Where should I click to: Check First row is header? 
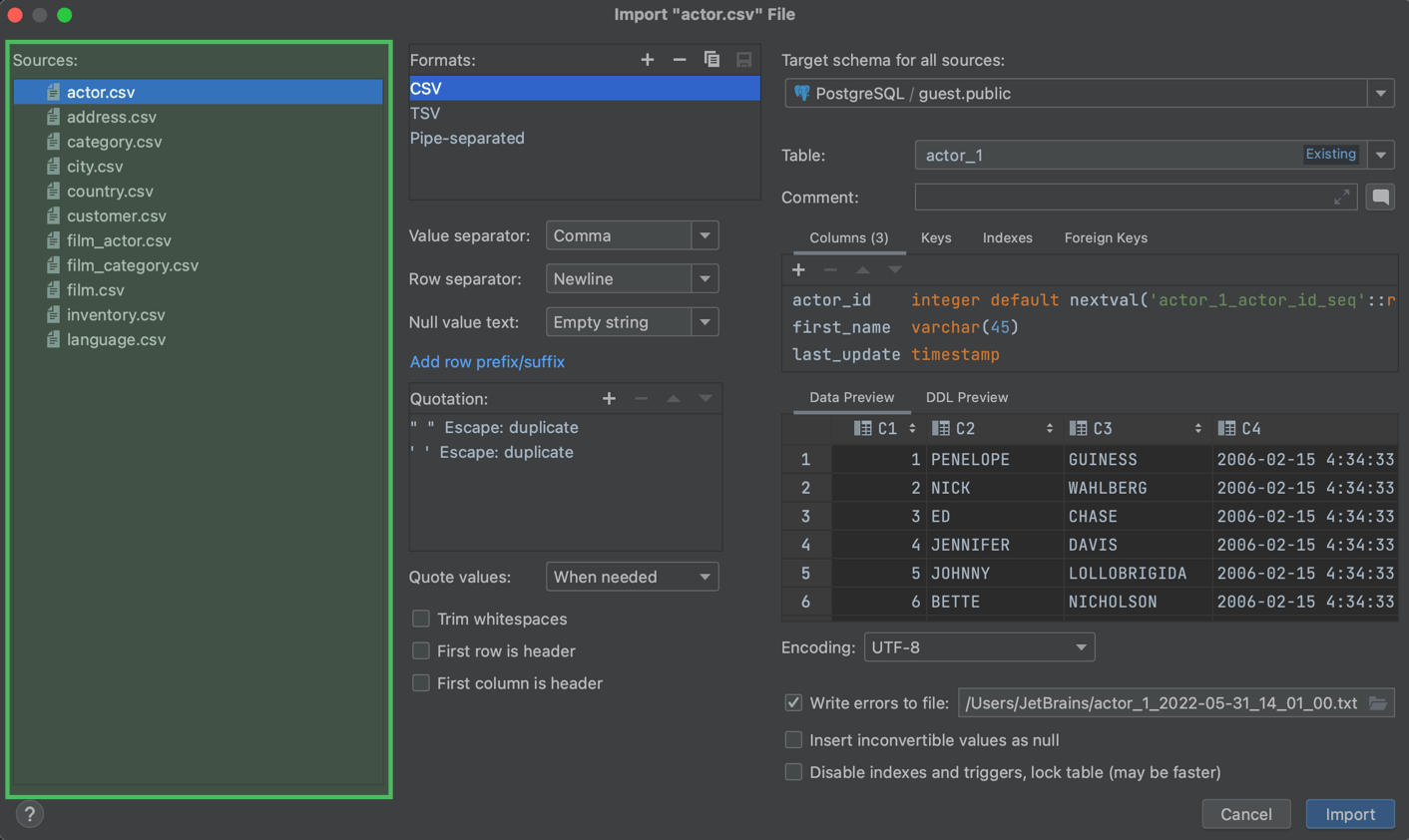420,650
